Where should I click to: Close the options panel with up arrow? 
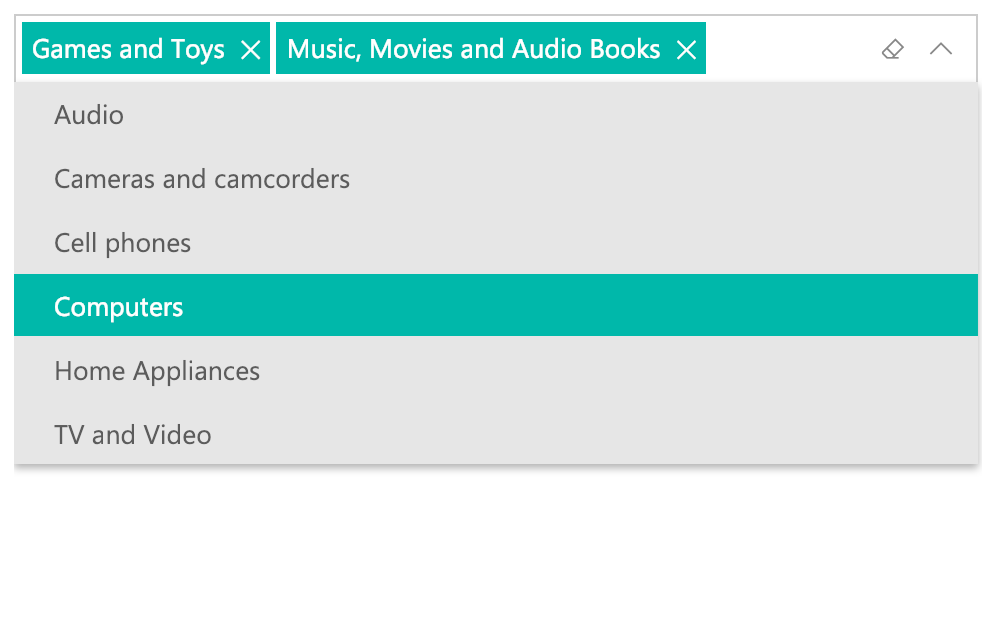[x=941, y=49]
